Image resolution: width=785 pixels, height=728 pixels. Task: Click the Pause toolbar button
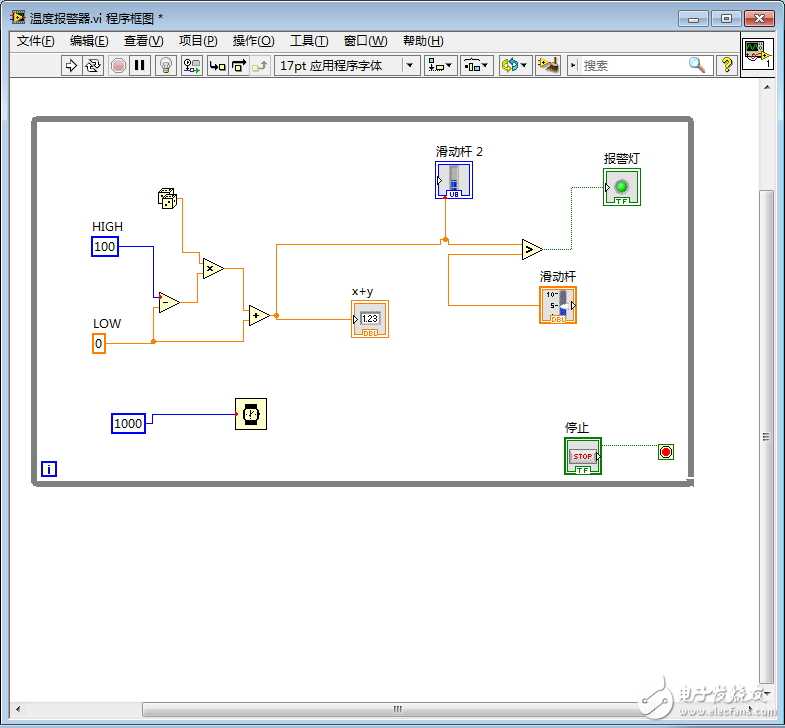point(140,66)
